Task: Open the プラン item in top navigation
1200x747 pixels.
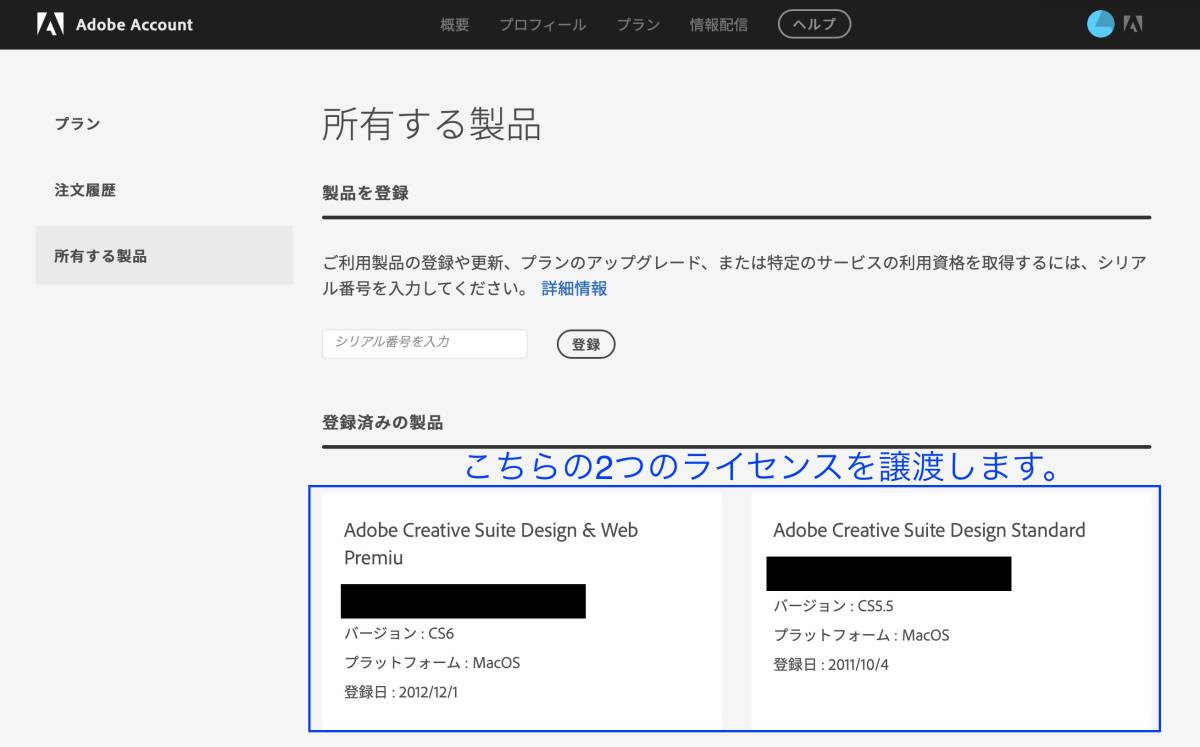Action: click(638, 24)
